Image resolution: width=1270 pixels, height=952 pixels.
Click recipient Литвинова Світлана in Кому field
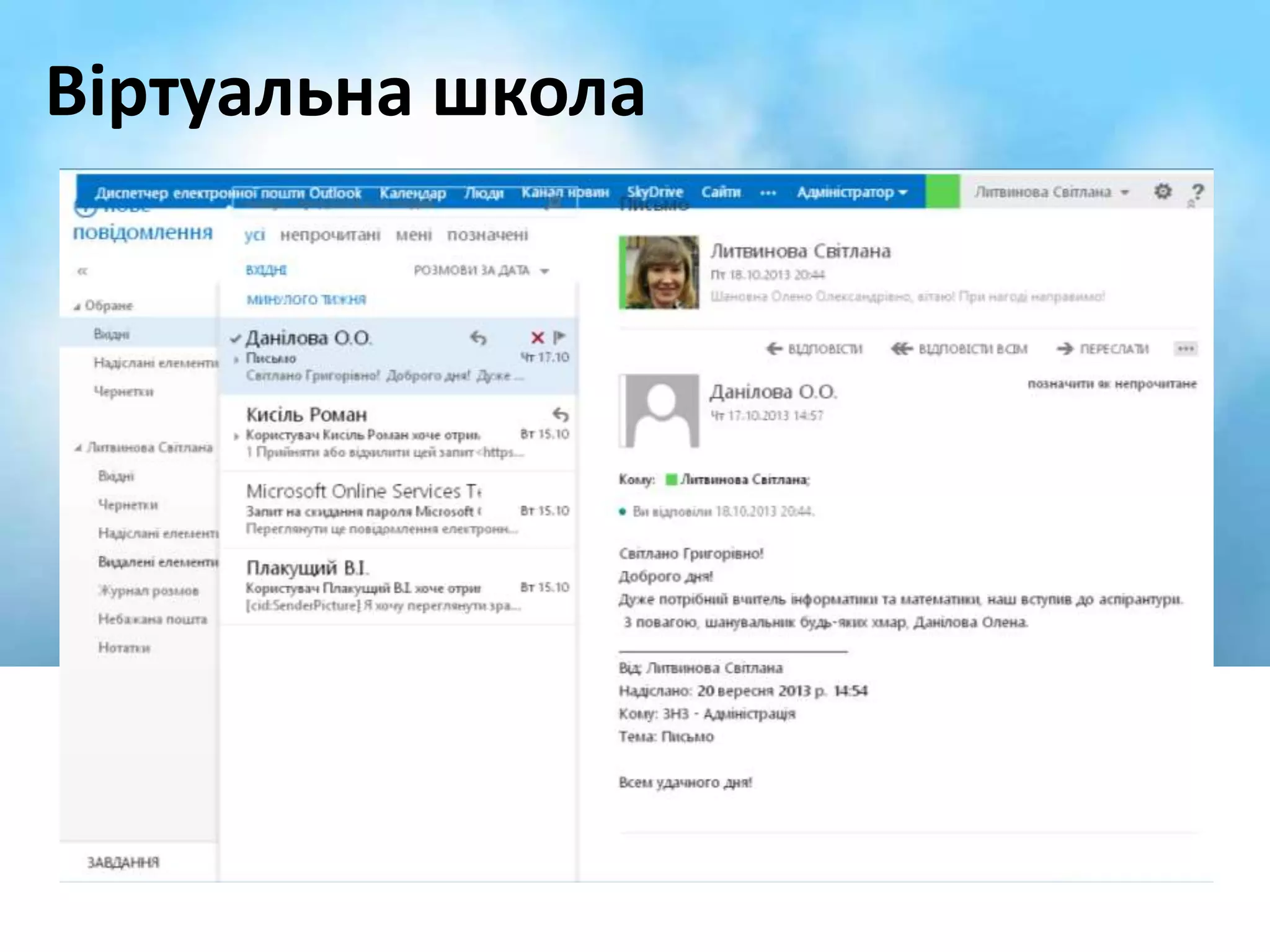coord(745,480)
